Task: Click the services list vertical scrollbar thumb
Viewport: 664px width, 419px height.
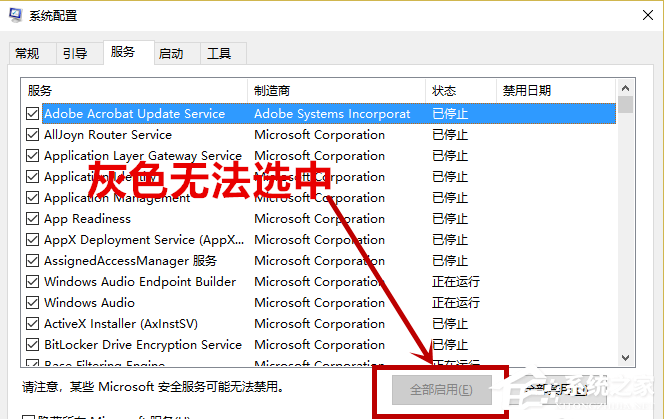Action: pyautogui.click(x=625, y=105)
